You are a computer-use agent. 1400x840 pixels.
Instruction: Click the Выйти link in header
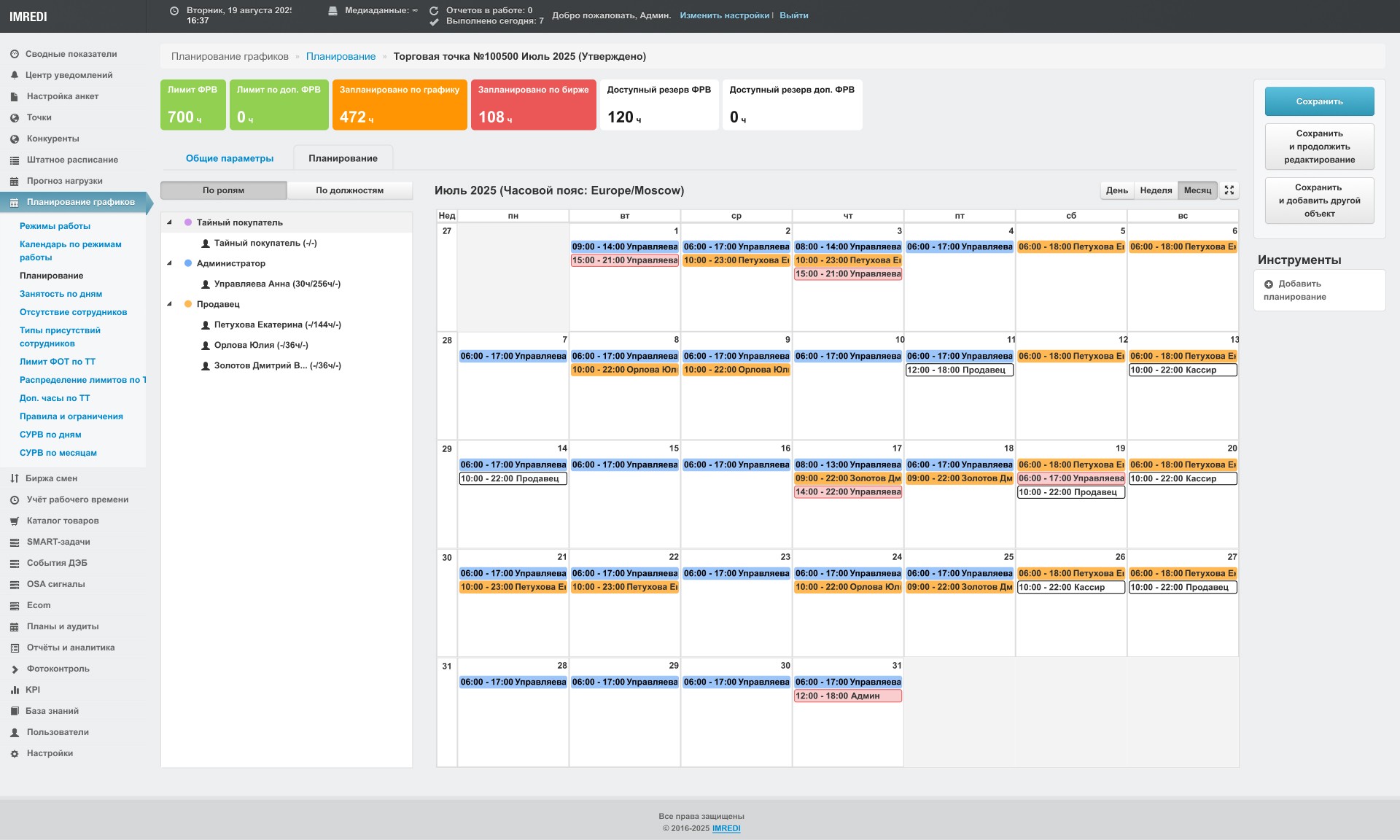click(x=793, y=15)
